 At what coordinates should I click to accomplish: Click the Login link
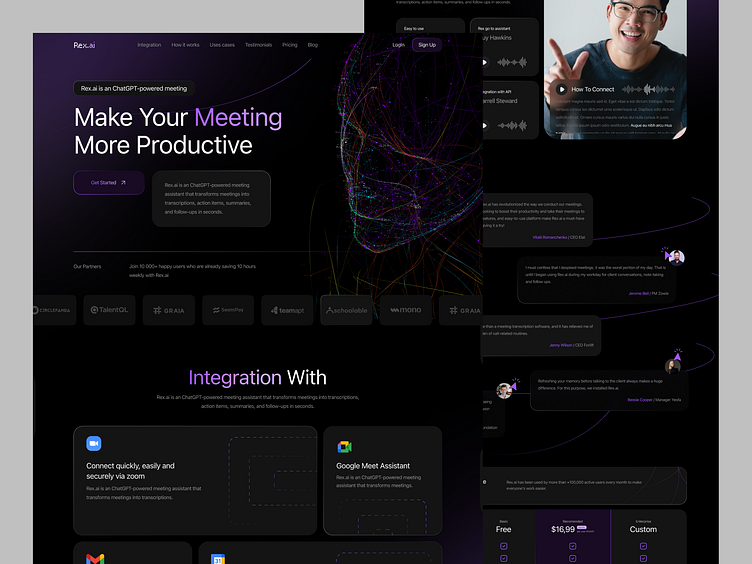399,45
